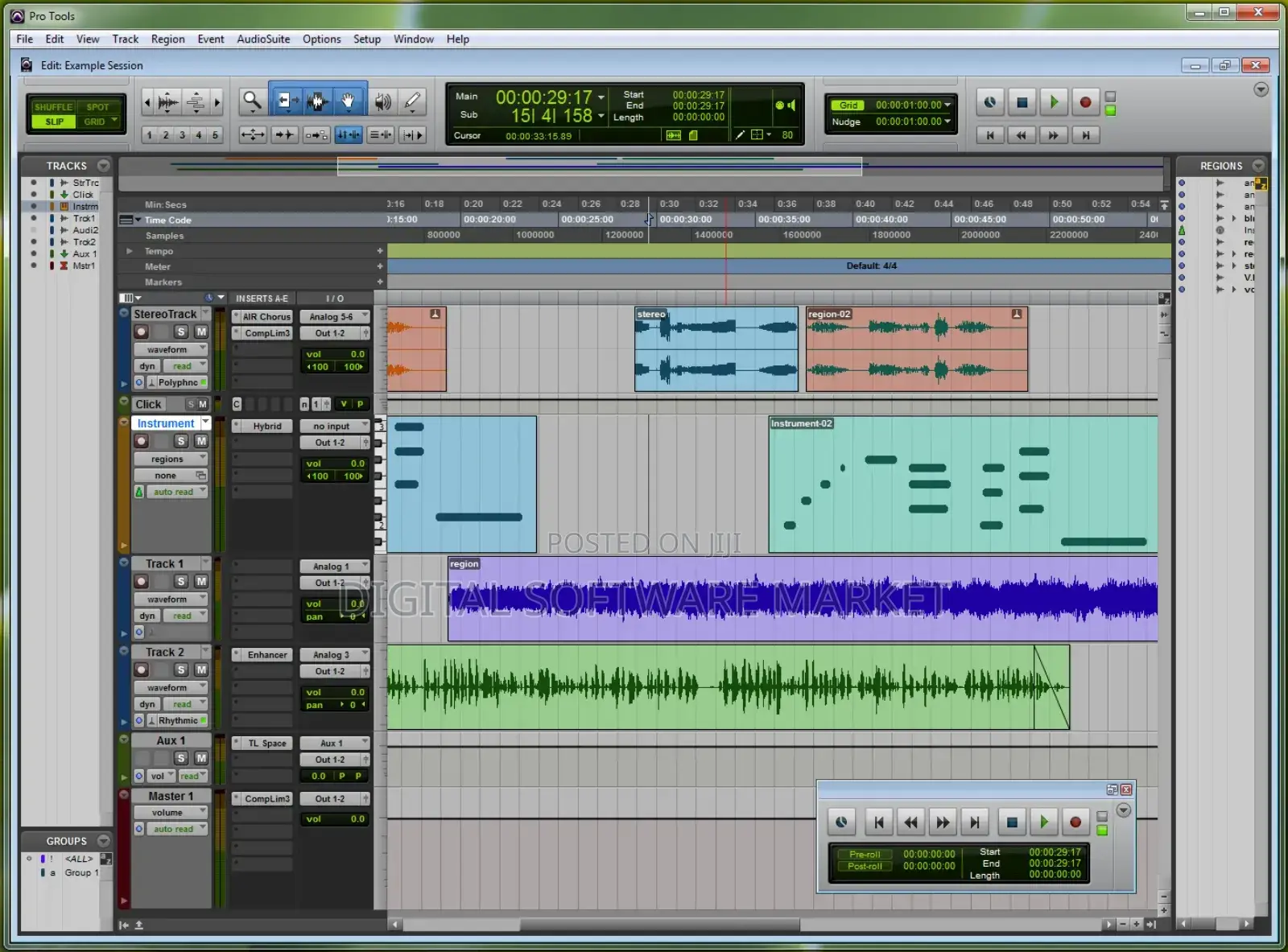Enable SHUFFLE edit mode
The width and height of the screenshot is (1288, 952).
click(52, 106)
